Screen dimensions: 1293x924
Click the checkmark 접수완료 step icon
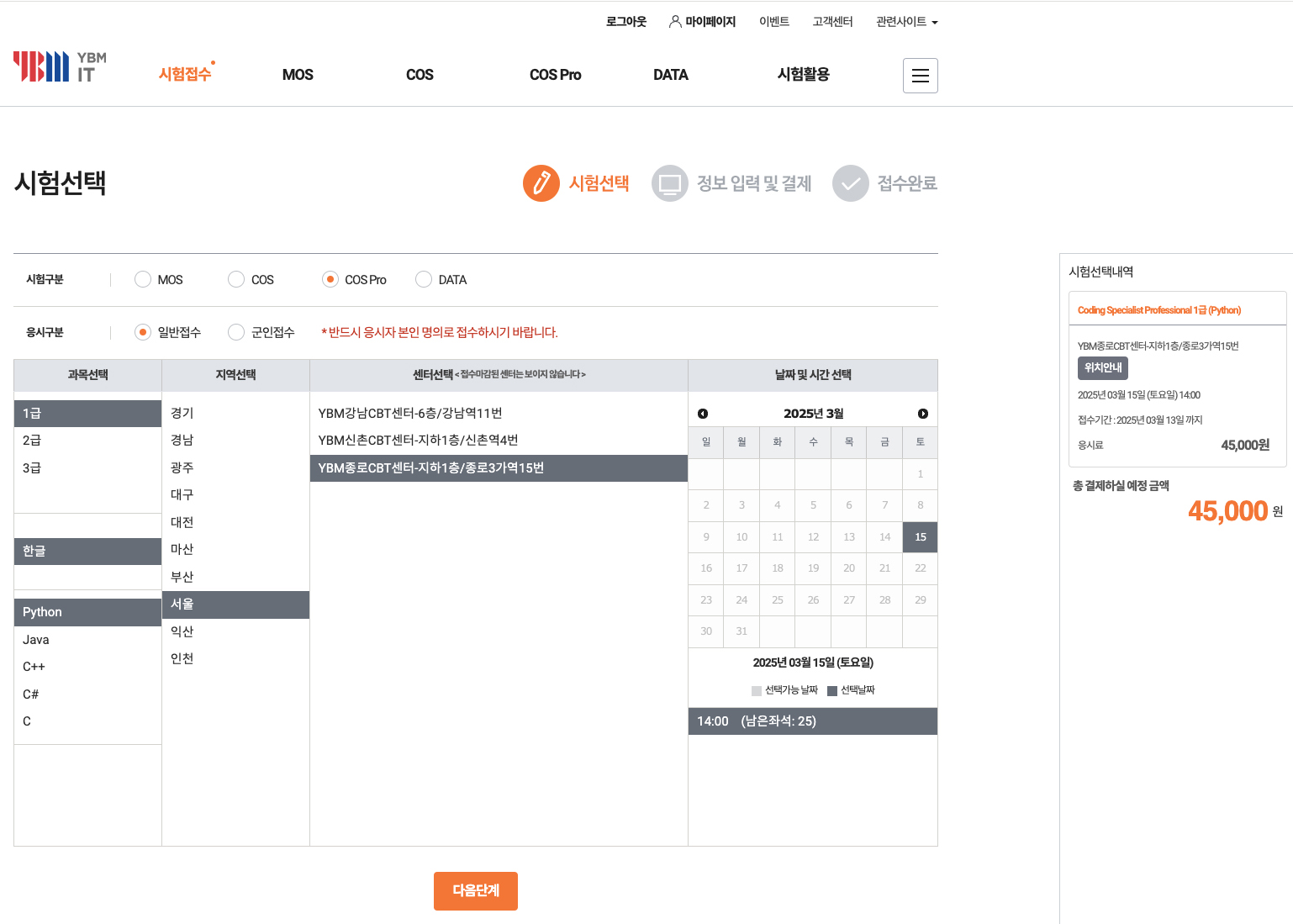tap(851, 183)
